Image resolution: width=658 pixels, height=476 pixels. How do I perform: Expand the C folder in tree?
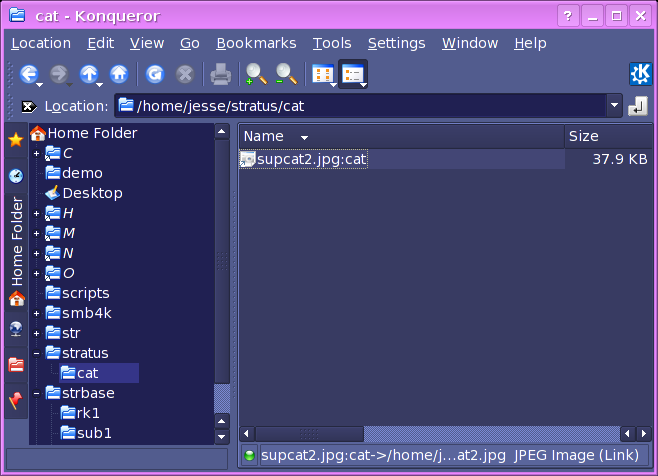(37, 154)
